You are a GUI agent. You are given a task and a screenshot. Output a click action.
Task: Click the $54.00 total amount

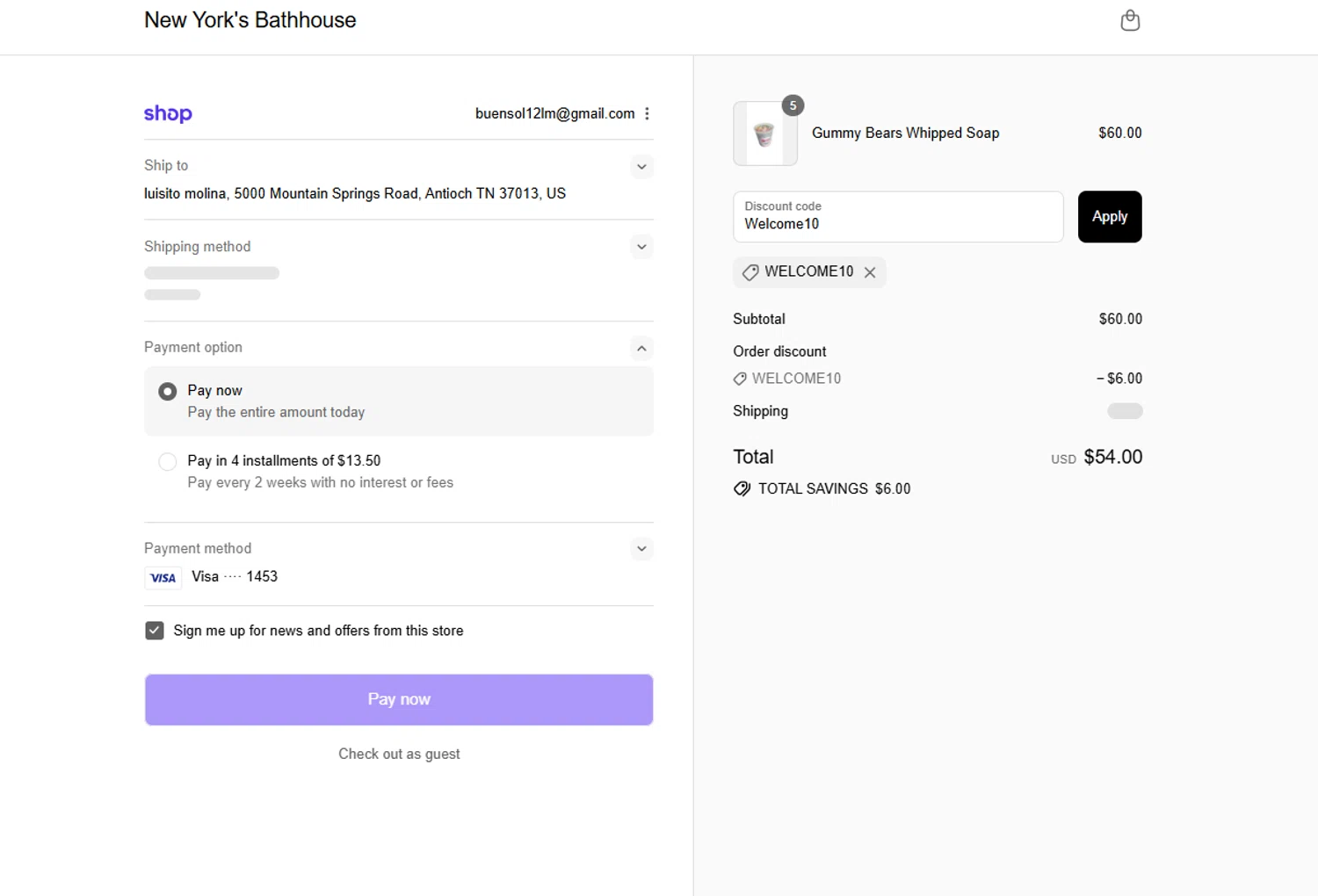[1113, 457]
